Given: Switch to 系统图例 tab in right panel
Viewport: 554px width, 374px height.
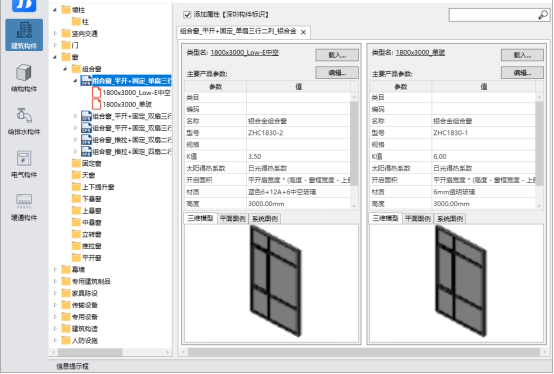Looking at the screenshot, I should tap(450, 219).
